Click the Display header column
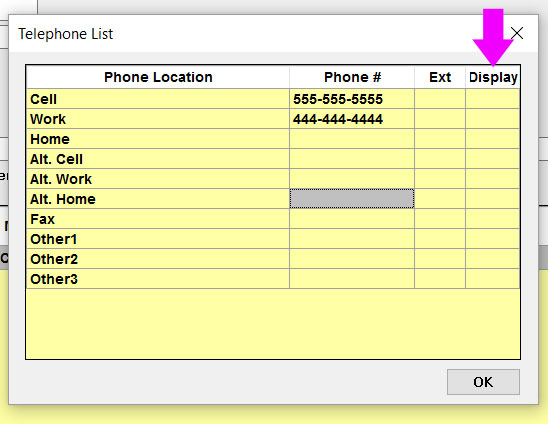 click(493, 77)
